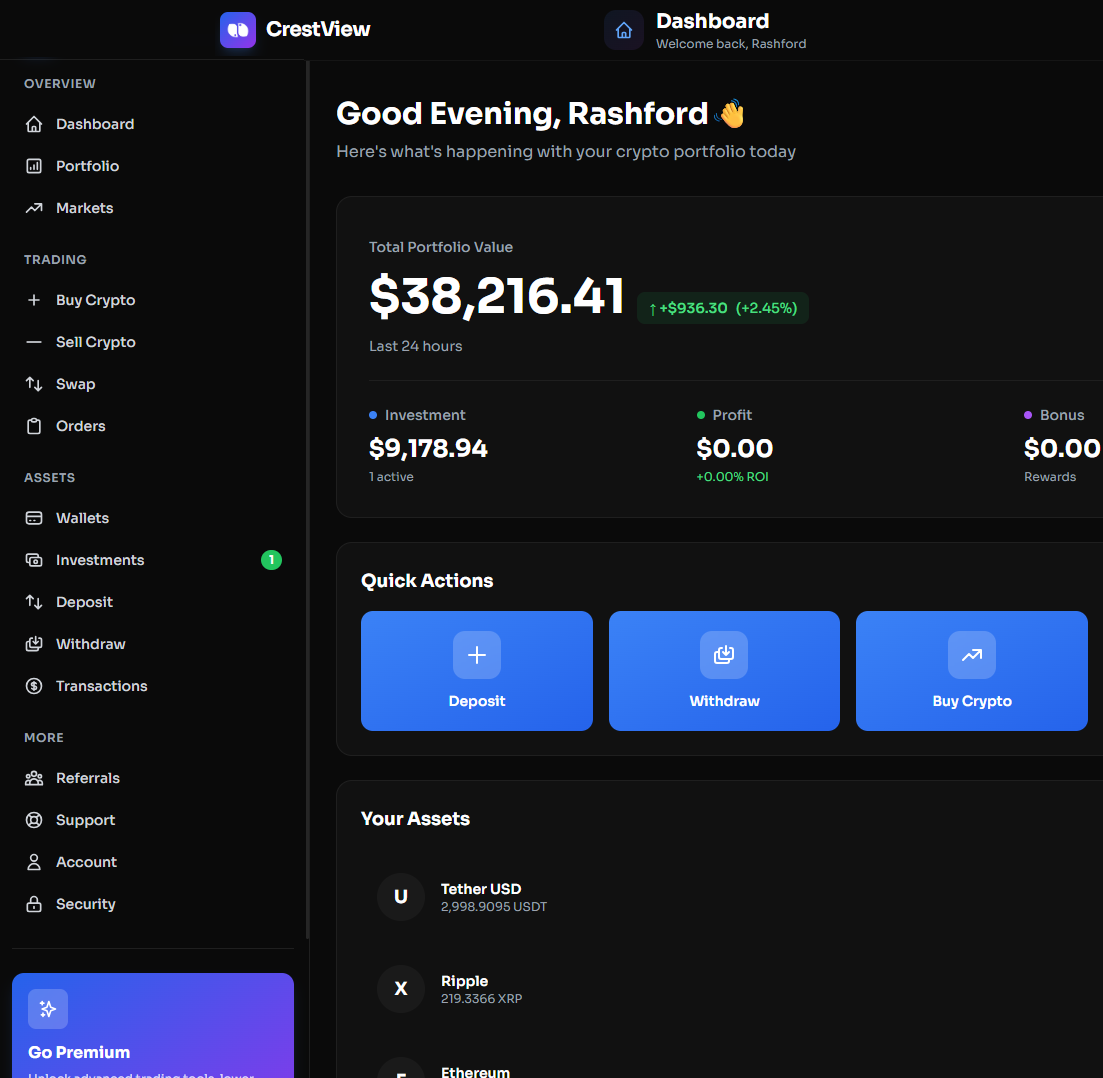Click the +$936.30 gain badge
The image size is (1103, 1078).
click(722, 308)
